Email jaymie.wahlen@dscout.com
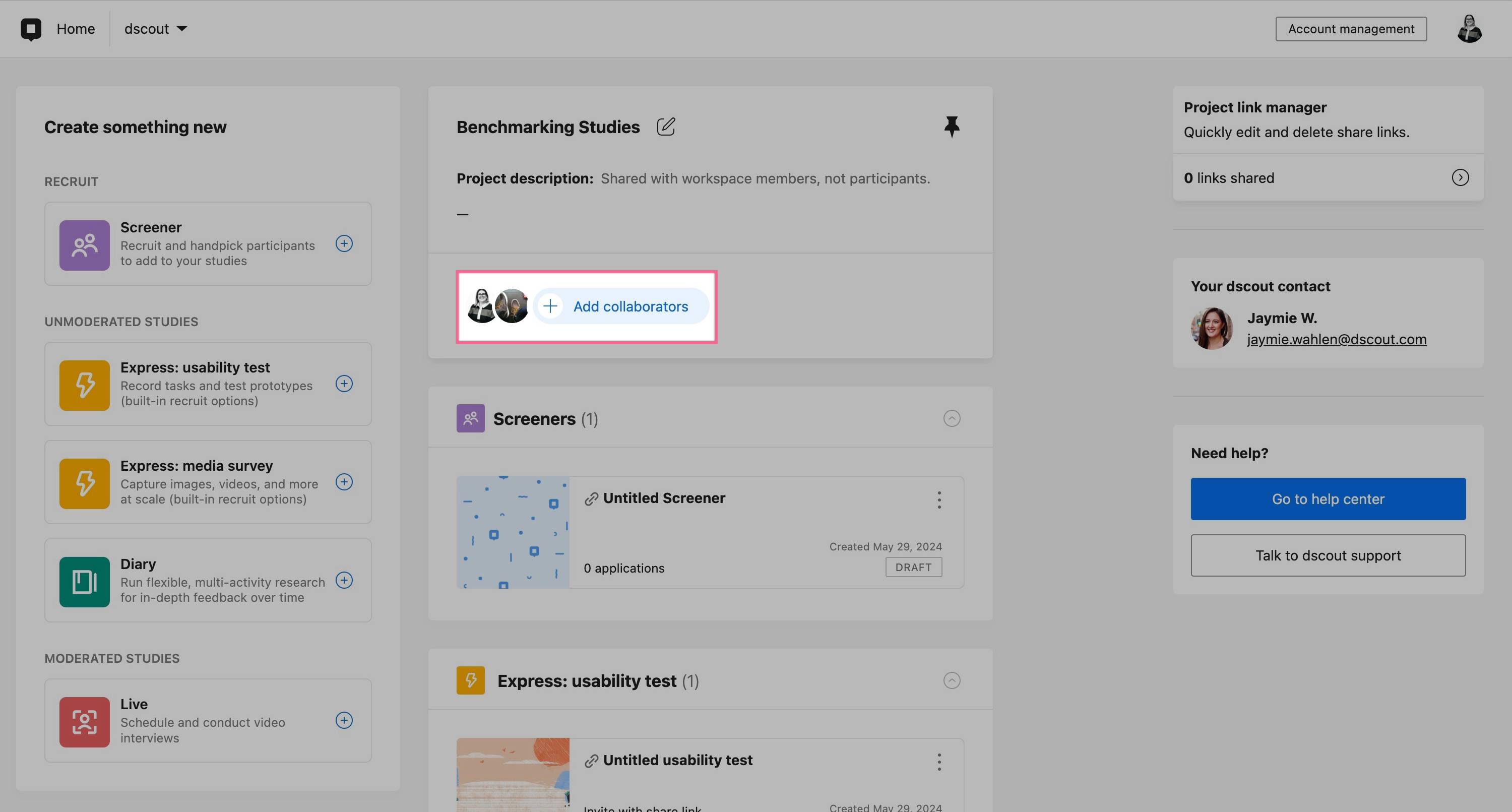 (x=1337, y=339)
